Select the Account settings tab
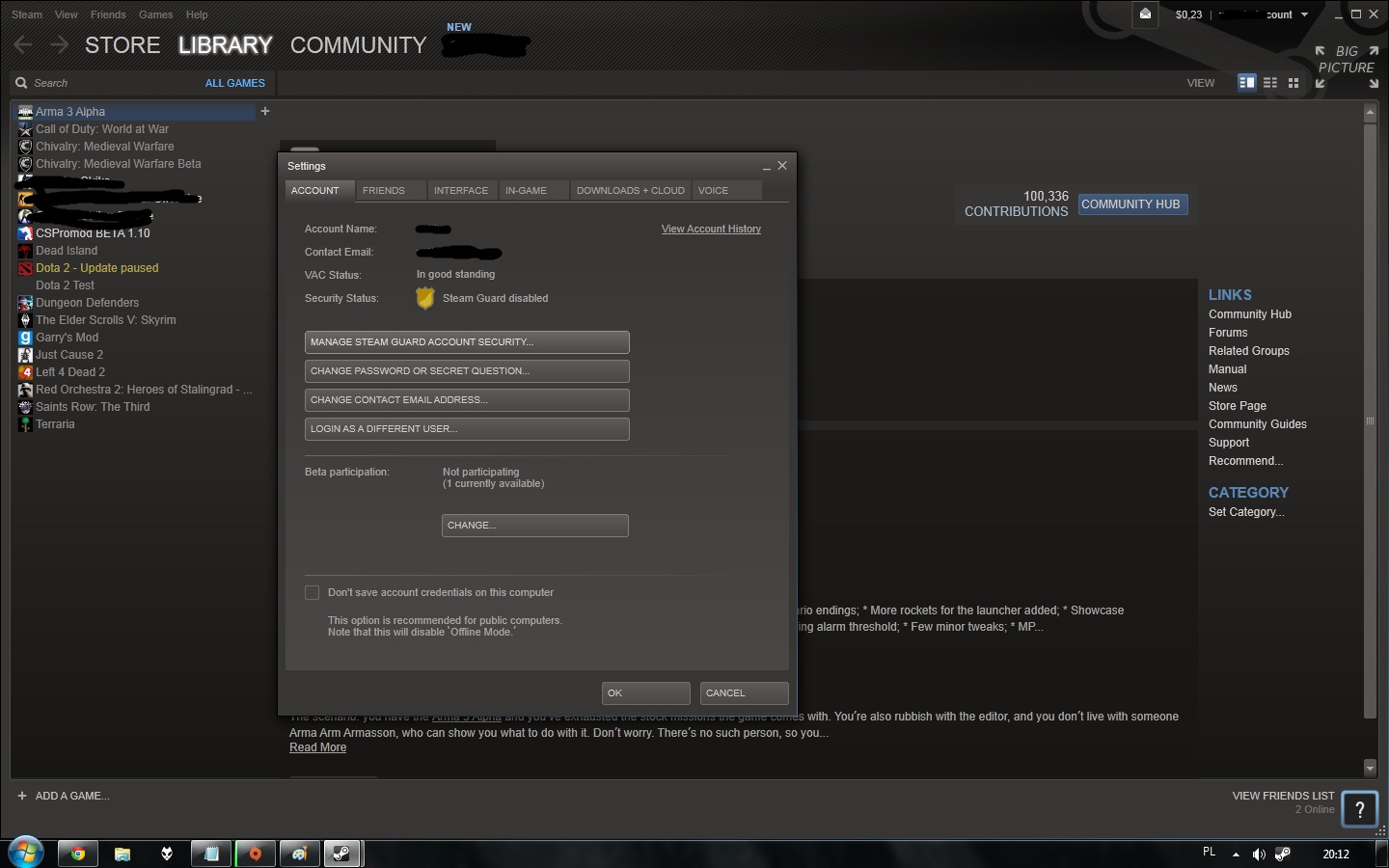 tap(319, 190)
